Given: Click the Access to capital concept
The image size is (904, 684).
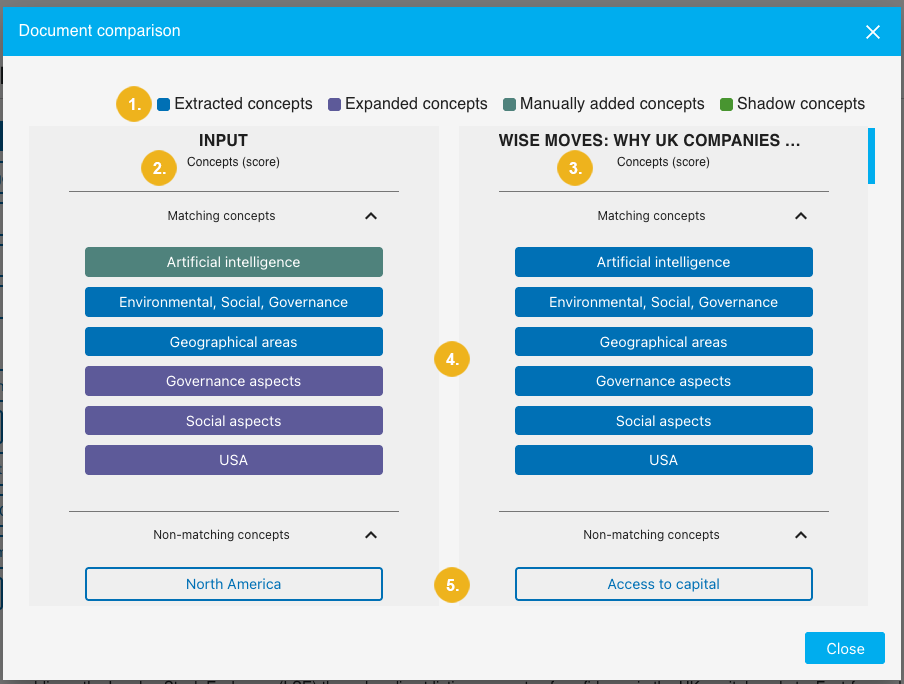Looking at the screenshot, I should tap(664, 584).
